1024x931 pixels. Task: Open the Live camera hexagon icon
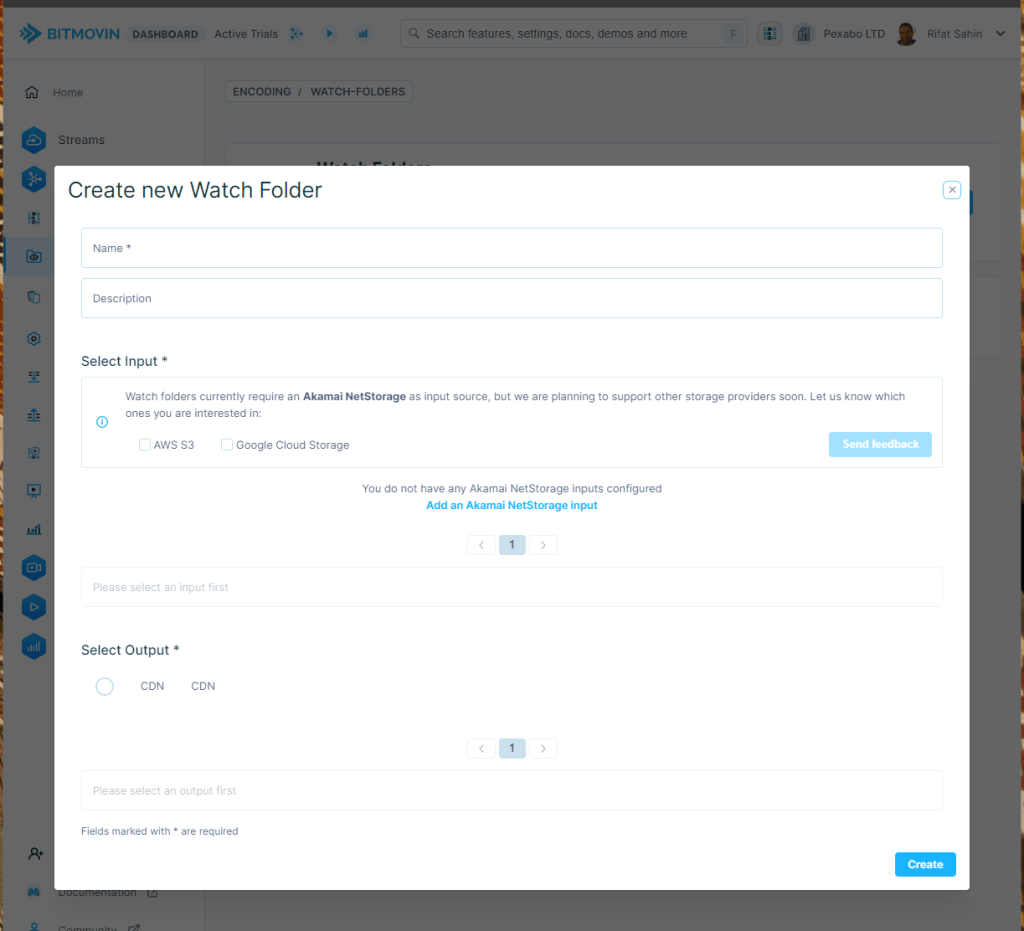click(34, 567)
